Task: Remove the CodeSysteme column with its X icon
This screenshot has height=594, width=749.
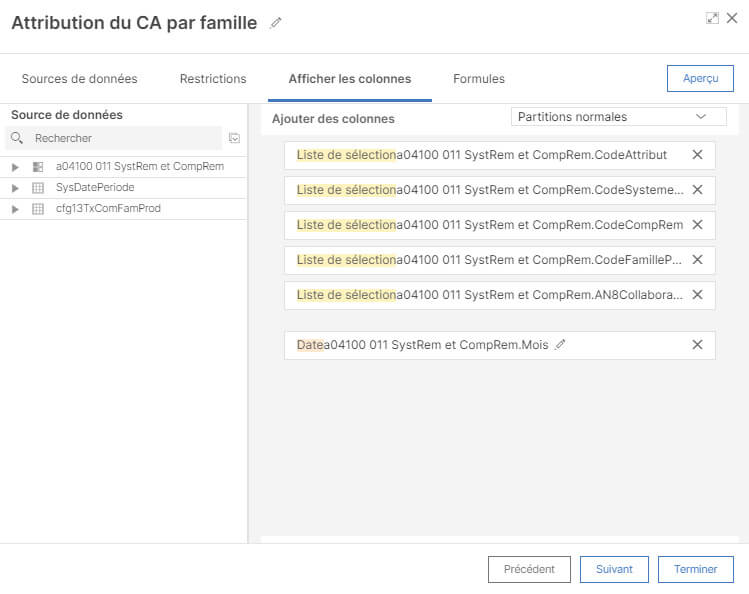Action: tap(697, 190)
